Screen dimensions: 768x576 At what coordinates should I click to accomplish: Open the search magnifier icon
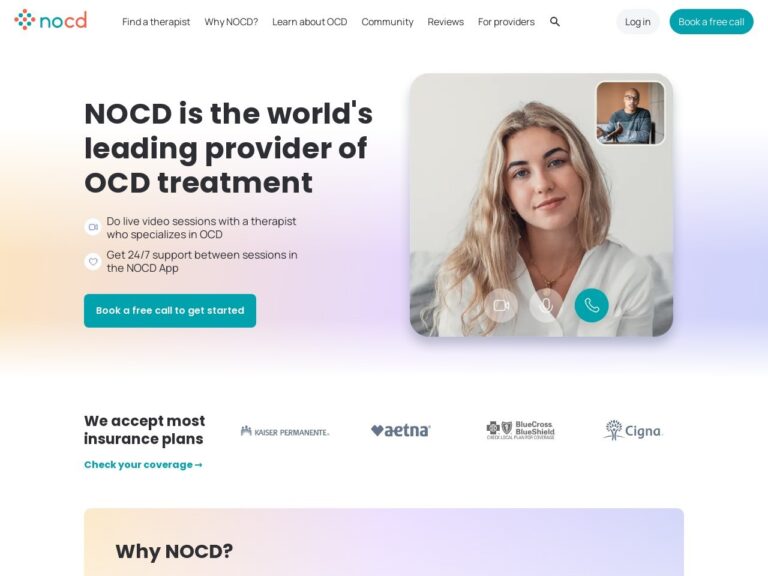click(554, 22)
